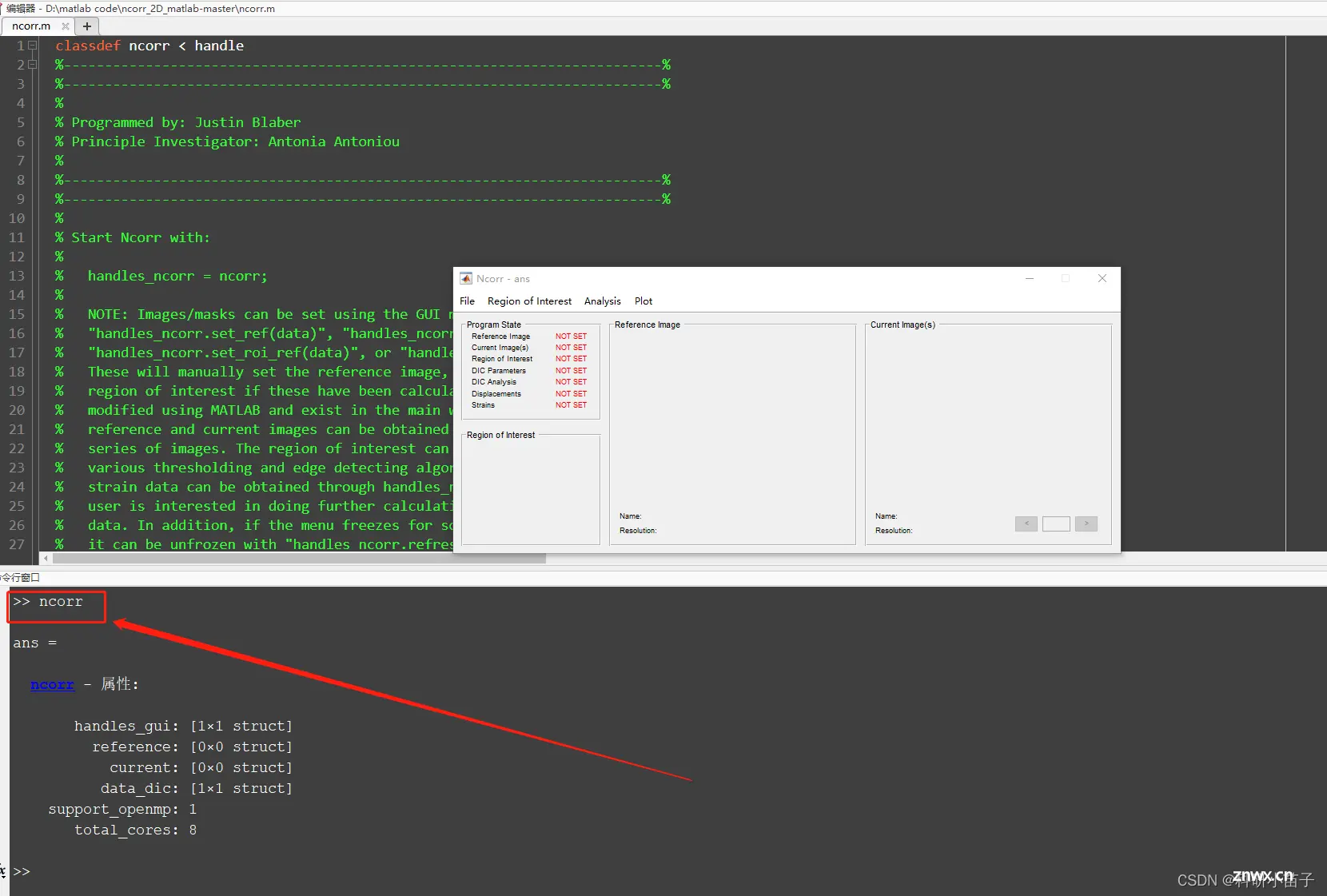Click 'Name:' label in Current Image(s) panel
This screenshot has height=896, width=1327.
(887, 516)
